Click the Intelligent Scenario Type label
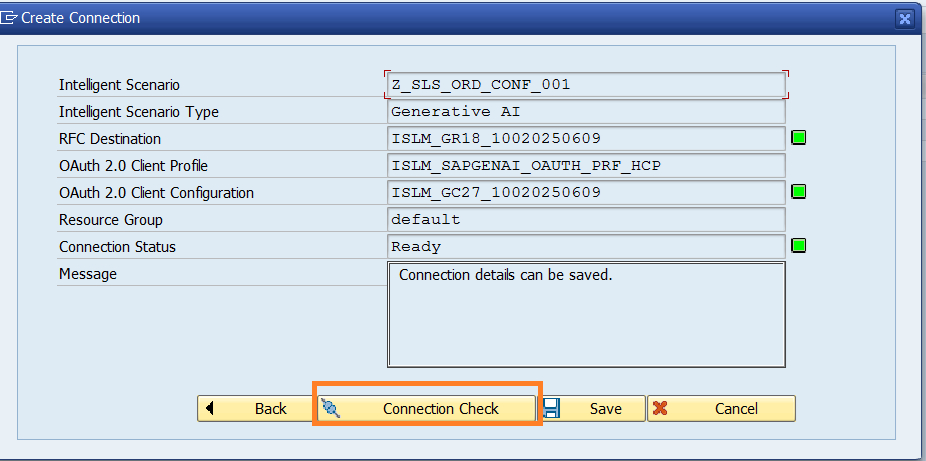 pos(139,112)
